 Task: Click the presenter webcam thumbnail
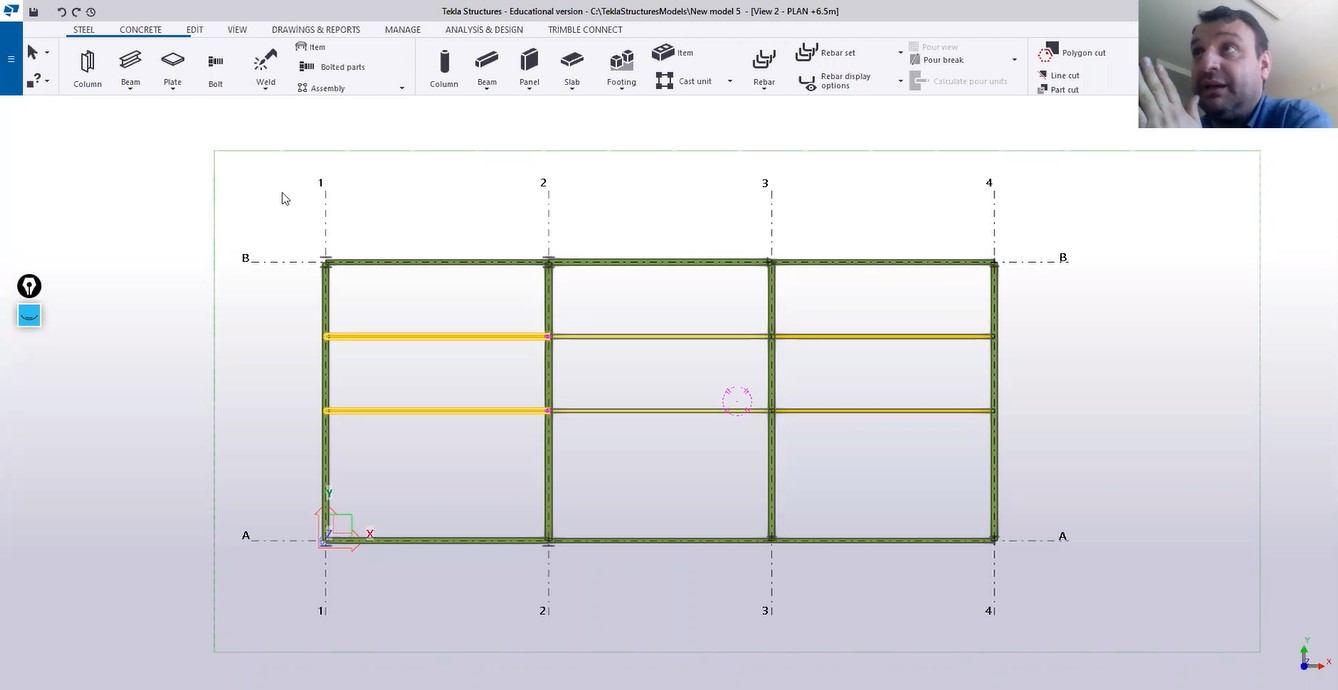click(1238, 64)
